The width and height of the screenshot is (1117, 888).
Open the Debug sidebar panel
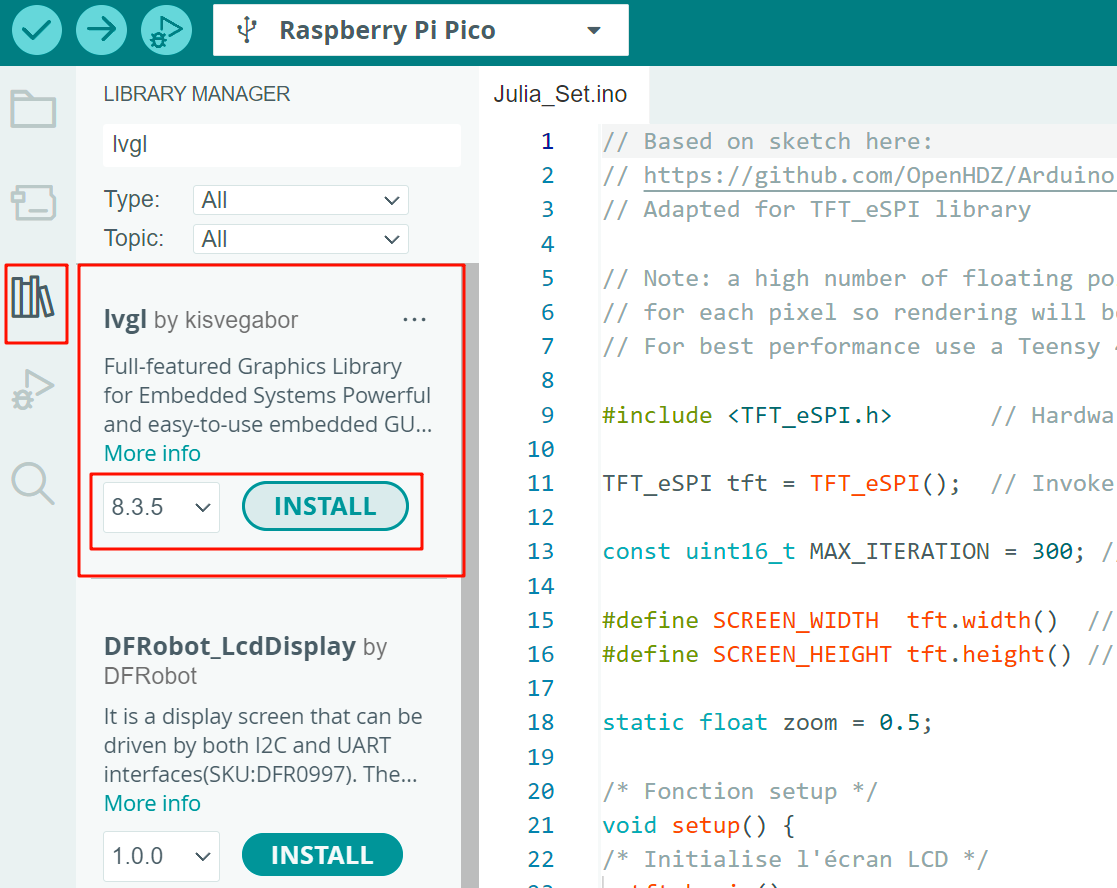click(x=33, y=390)
